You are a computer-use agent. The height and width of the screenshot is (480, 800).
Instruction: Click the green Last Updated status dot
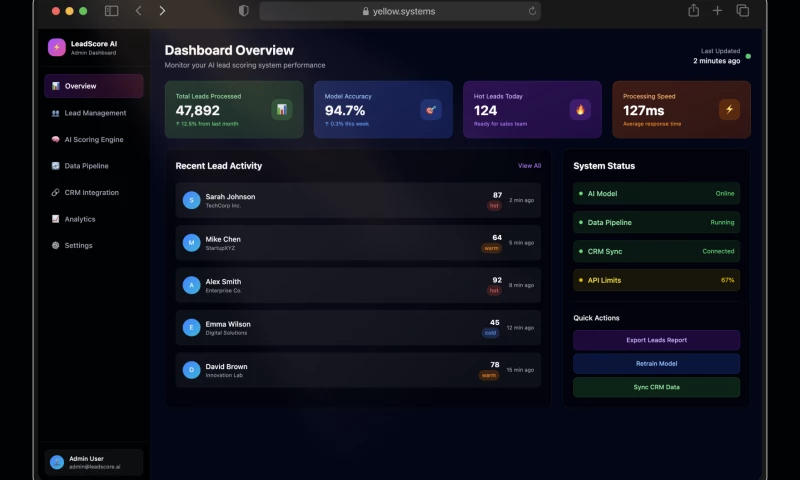[748, 56]
